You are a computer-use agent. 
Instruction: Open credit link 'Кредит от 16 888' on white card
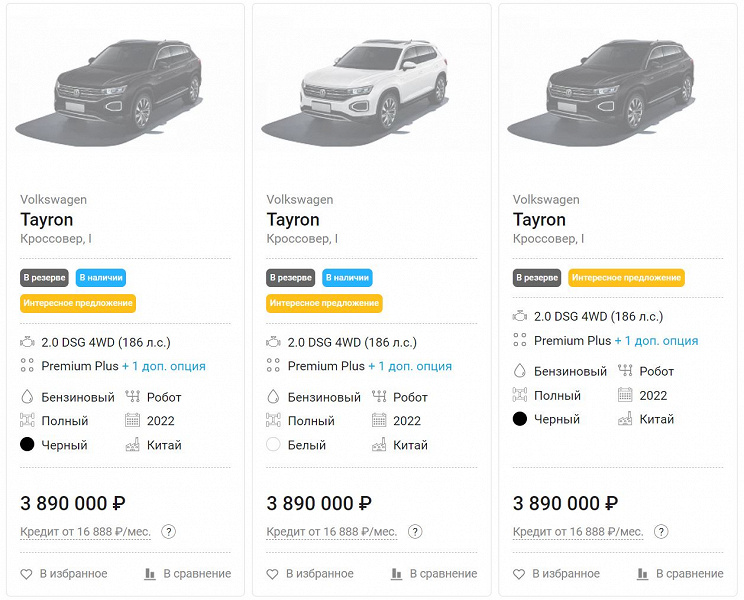coord(332,532)
